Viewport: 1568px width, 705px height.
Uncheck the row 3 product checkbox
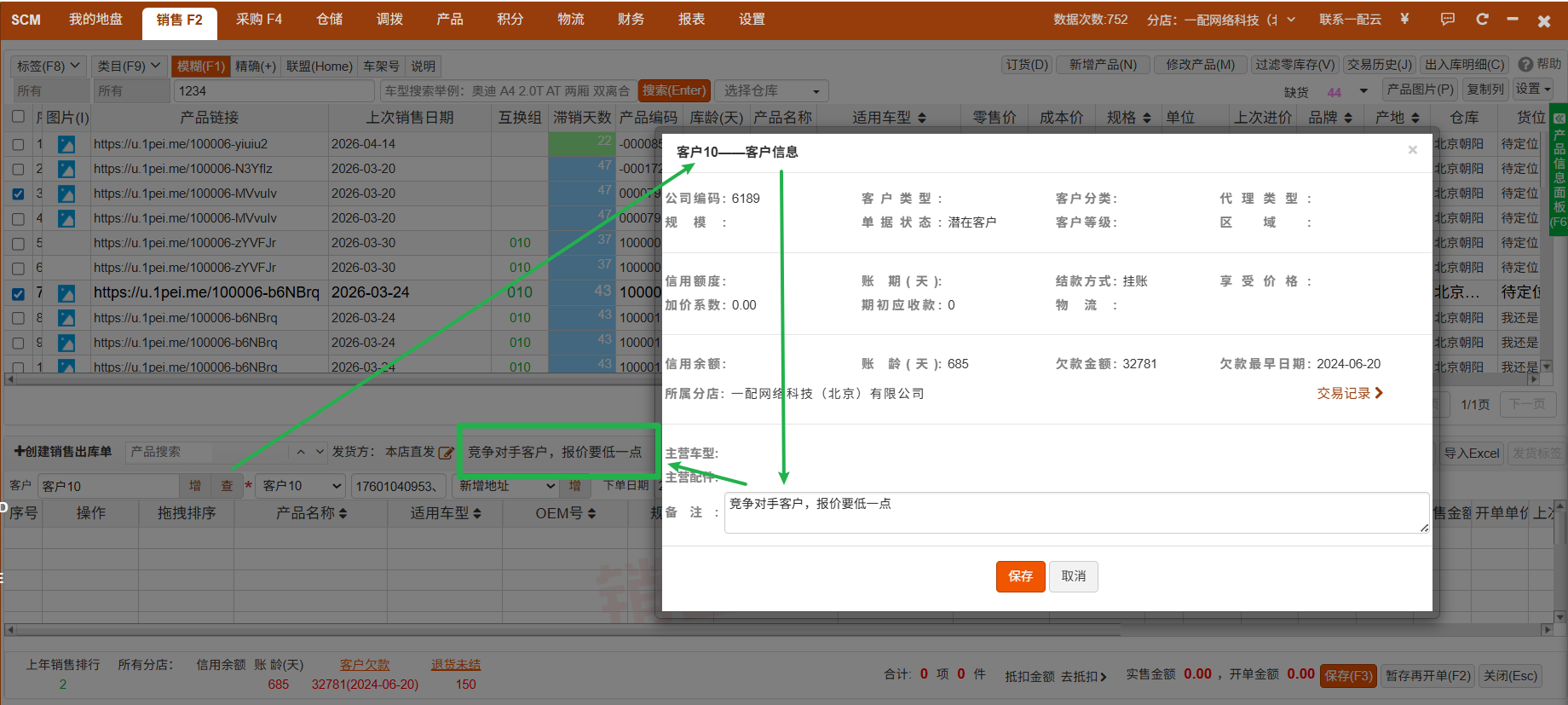click(18, 194)
